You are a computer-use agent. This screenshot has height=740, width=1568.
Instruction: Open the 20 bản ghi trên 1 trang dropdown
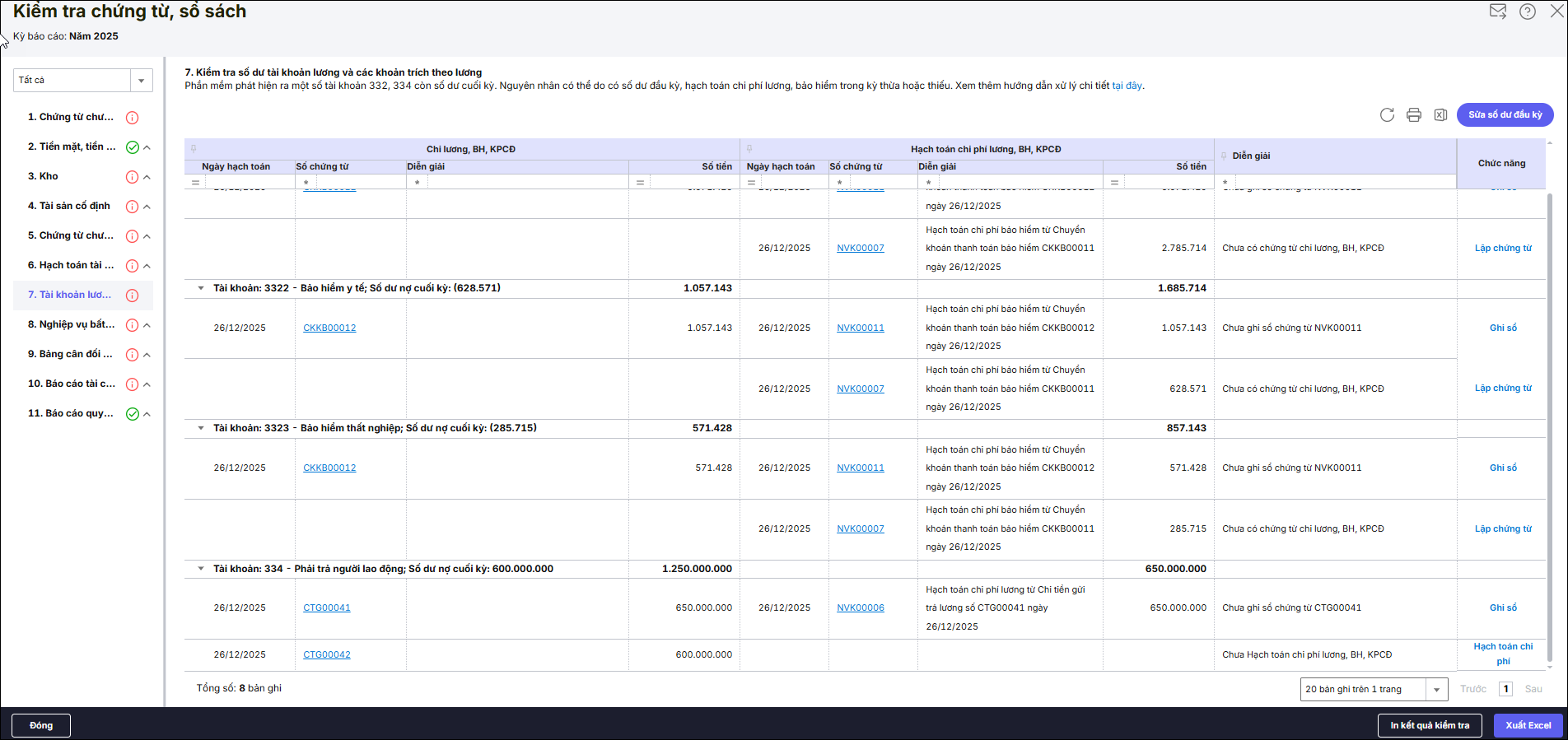coord(1436,690)
